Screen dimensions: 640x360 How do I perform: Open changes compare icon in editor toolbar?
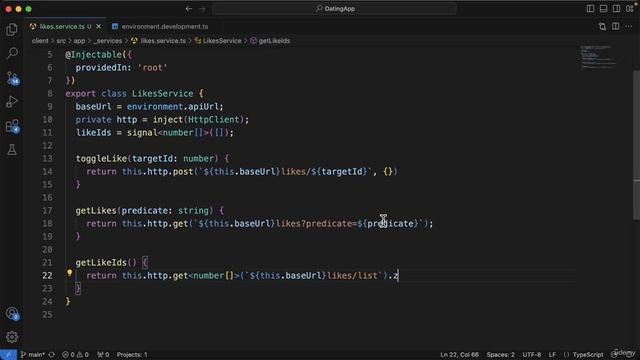(x=602, y=27)
